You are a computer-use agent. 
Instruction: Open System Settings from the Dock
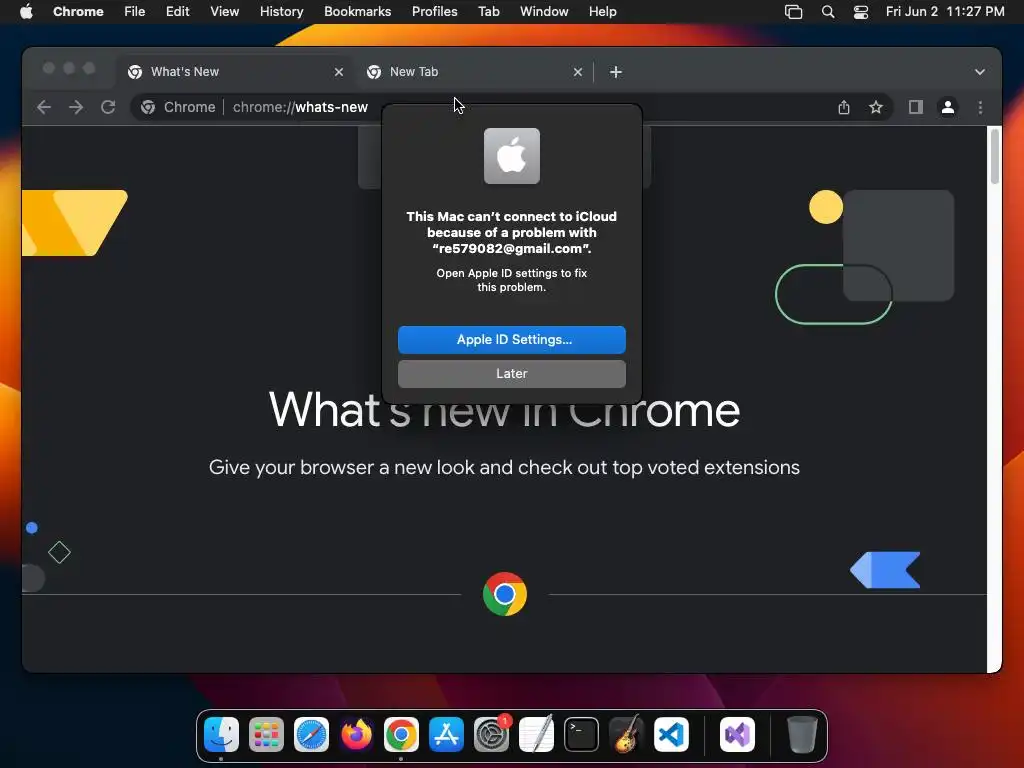tap(491, 735)
